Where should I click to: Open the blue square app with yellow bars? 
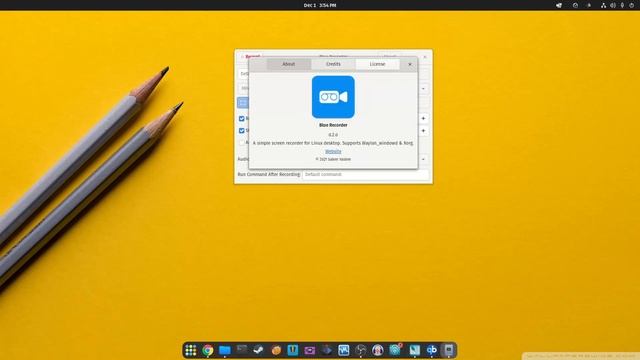(x=293, y=350)
